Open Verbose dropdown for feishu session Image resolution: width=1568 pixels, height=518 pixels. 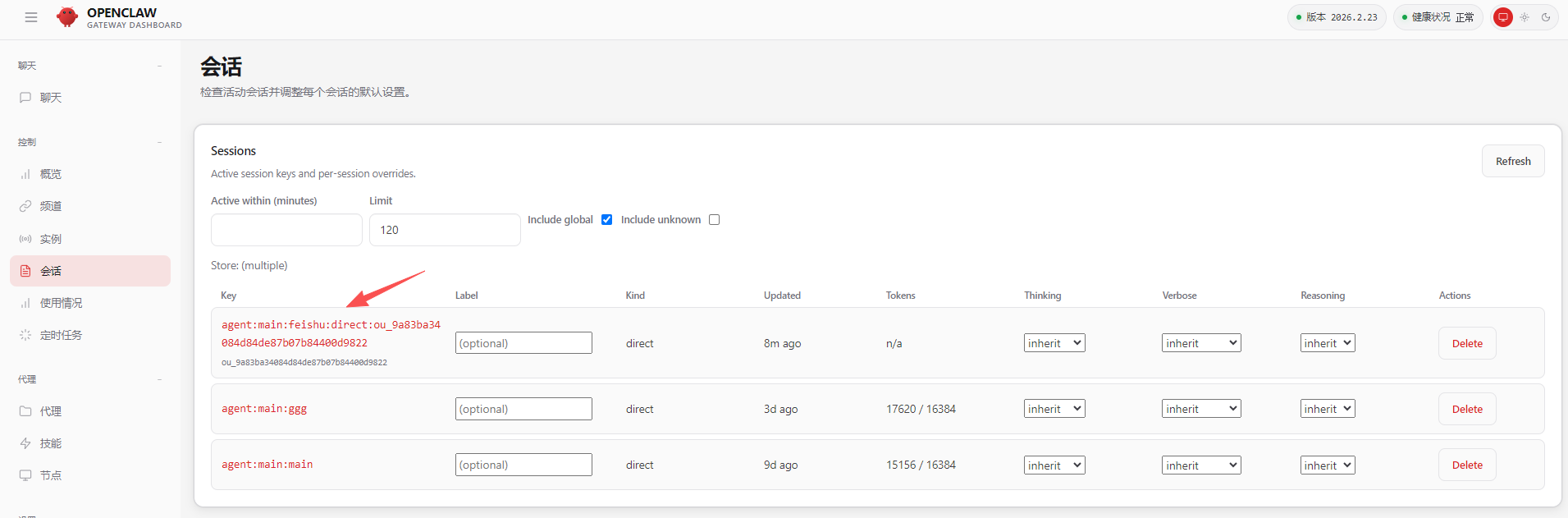pyautogui.click(x=1201, y=343)
